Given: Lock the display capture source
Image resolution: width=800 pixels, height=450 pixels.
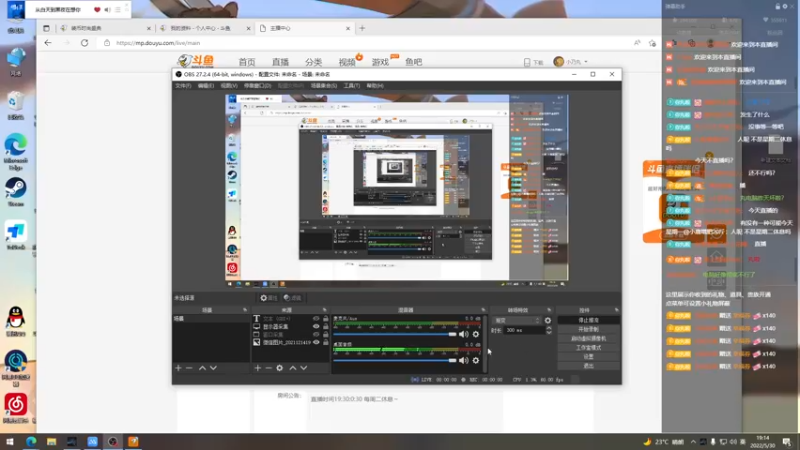Looking at the screenshot, I should pos(326,327).
